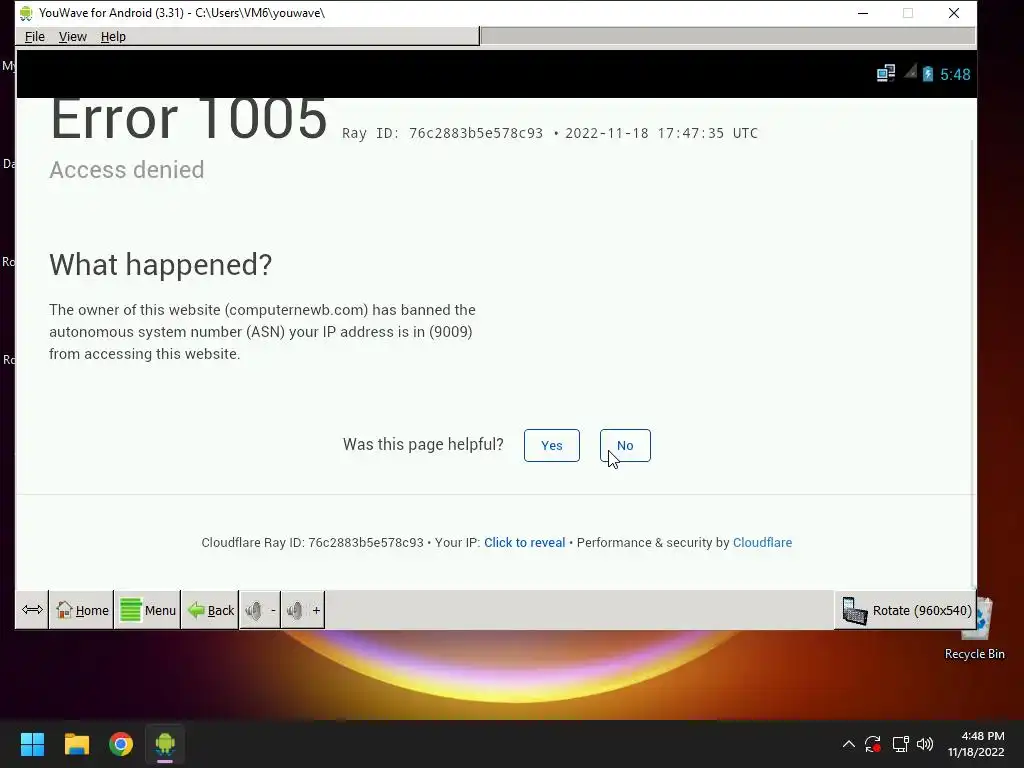Click the Android network connection status icon
This screenshot has height=768, width=1024.
tap(886, 73)
